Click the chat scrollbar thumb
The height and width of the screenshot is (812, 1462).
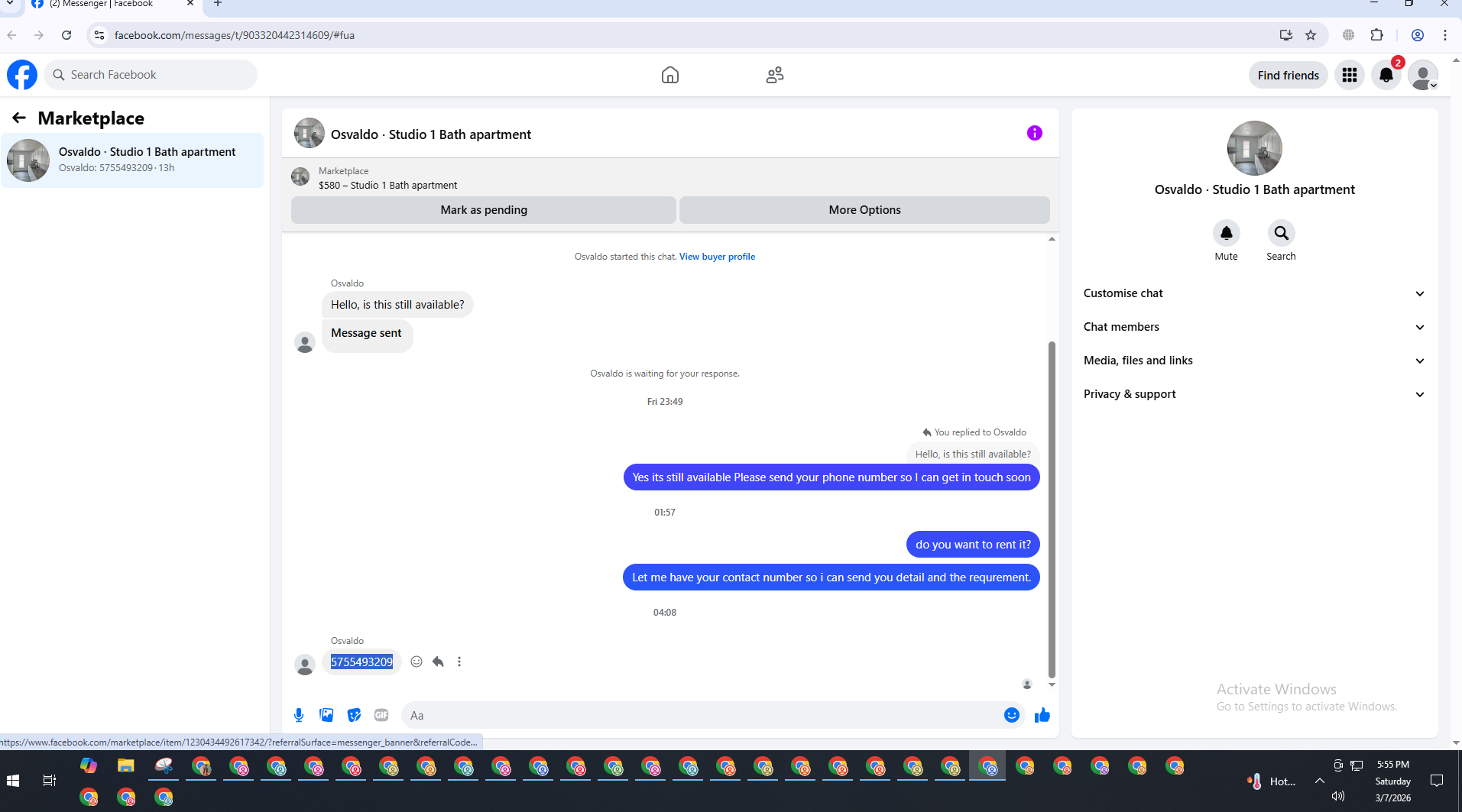click(1052, 510)
